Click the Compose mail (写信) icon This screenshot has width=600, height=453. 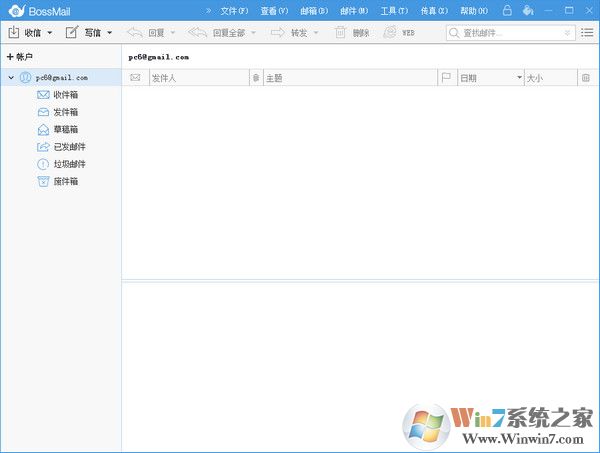[x=72, y=33]
